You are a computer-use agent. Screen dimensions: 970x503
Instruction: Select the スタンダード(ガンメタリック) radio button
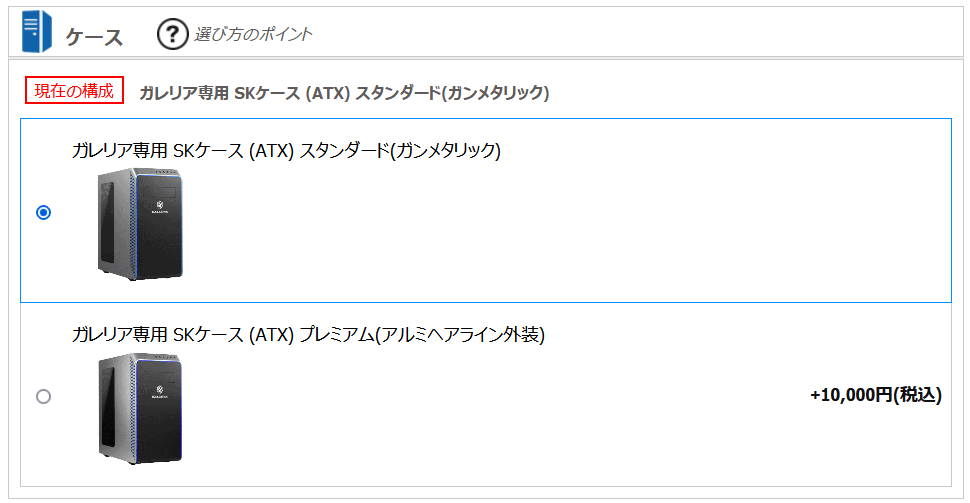[43, 213]
